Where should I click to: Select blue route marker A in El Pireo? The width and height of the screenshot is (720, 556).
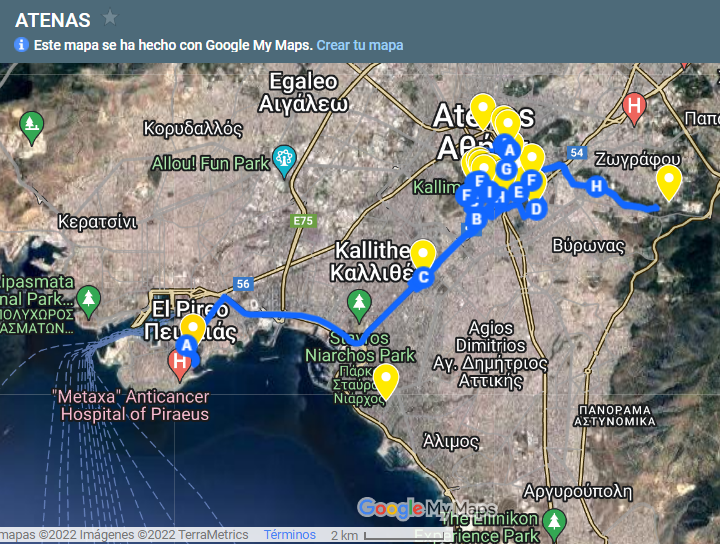point(186,345)
